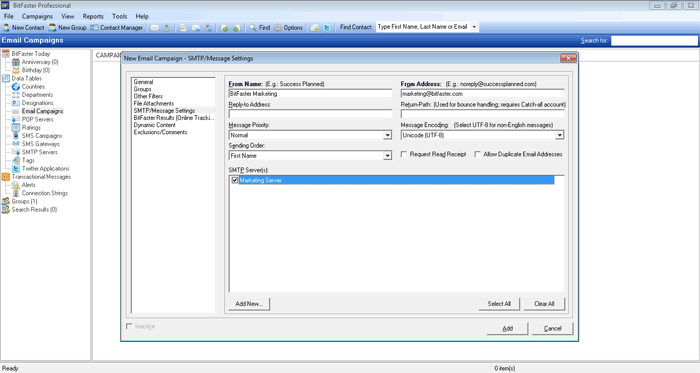
Task: Click the Transactional Messages orange icon
Action: pyautogui.click(x=6, y=177)
